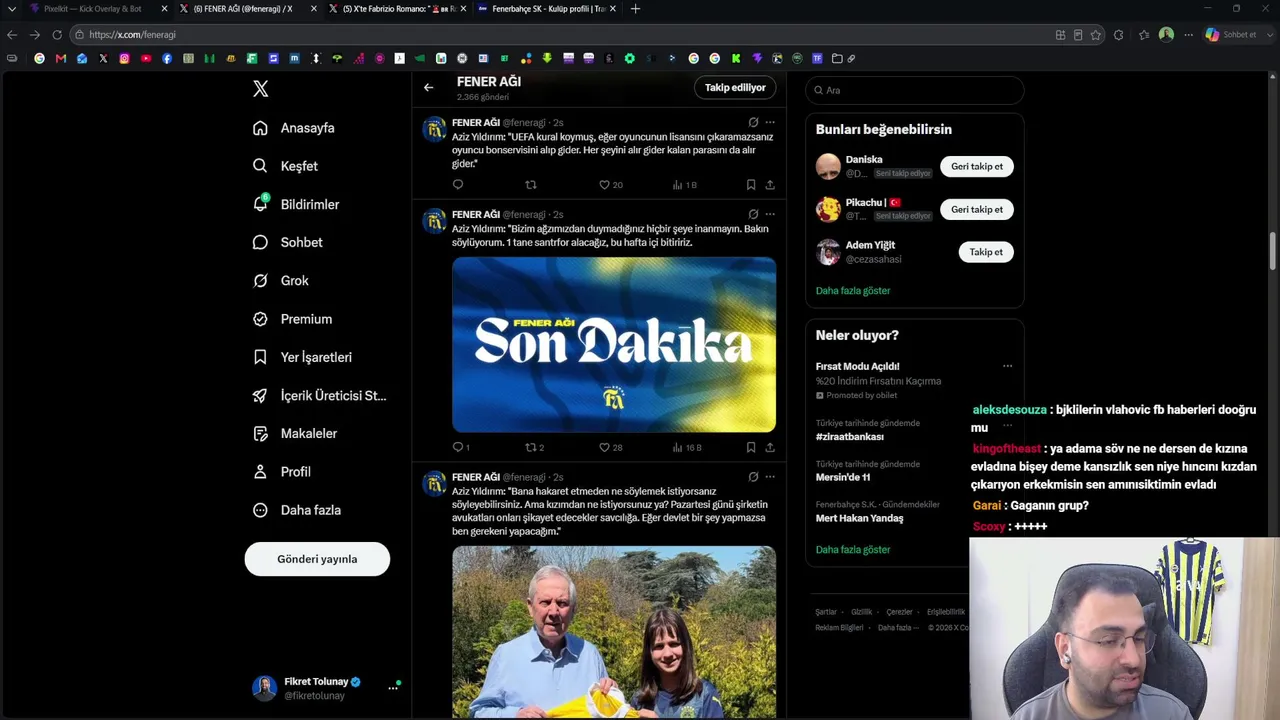The width and height of the screenshot is (1280, 720).
Task: Open more options on the UEFA kural tweet
Action: point(770,123)
